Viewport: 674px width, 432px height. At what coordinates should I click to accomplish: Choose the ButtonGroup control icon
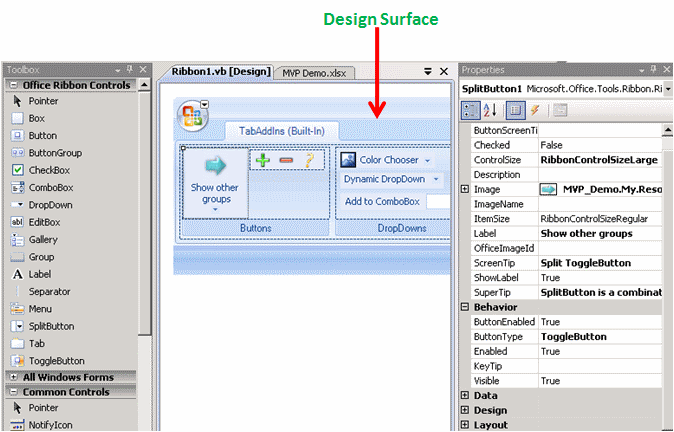coord(17,153)
